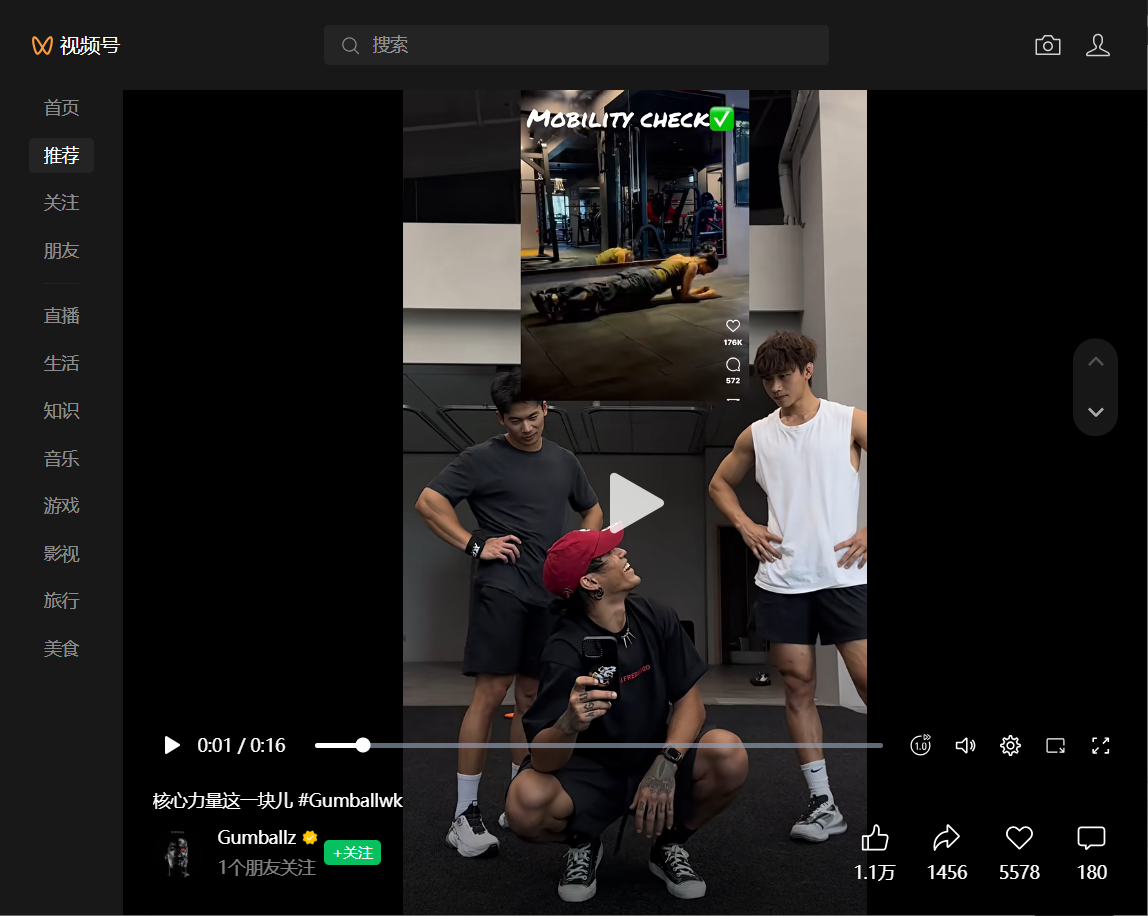This screenshot has width=1148, height=916.
Task: Open playback speed selector
Action: click(x=920, y=745)
